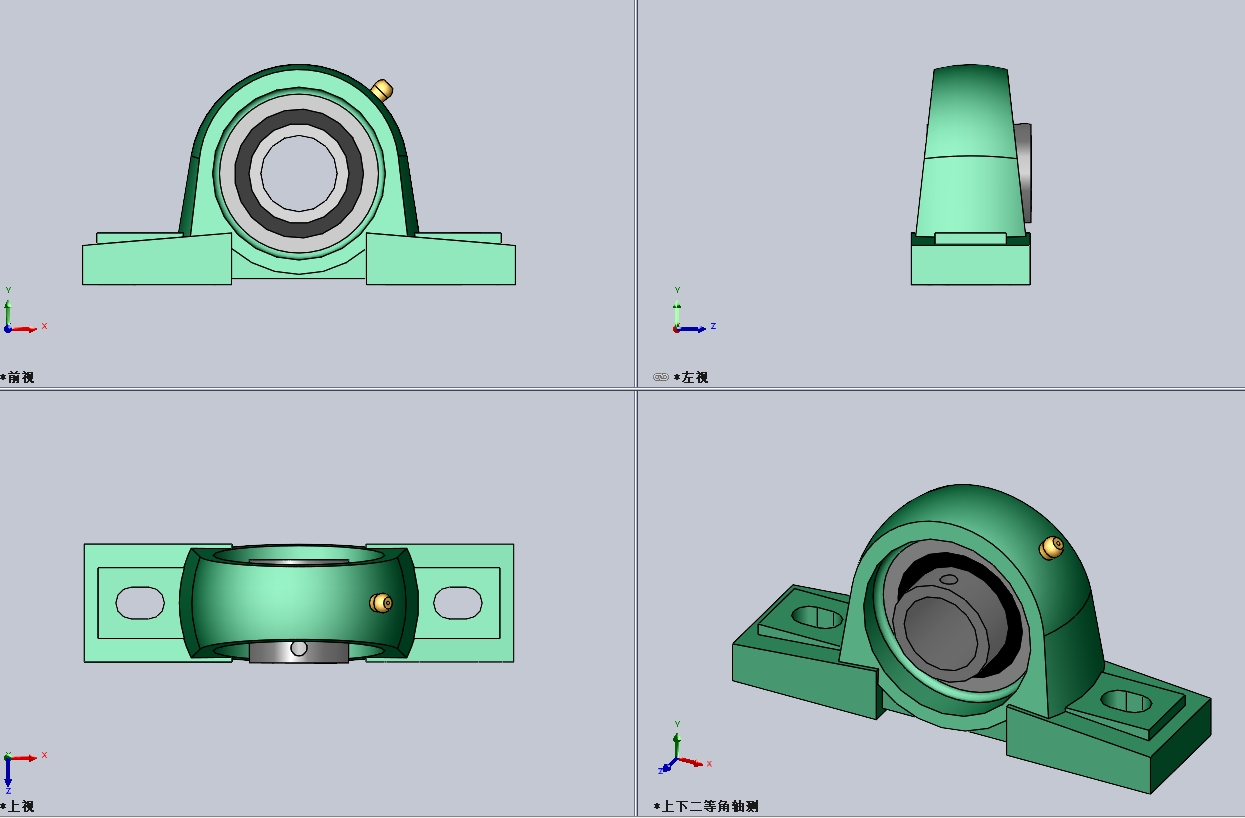Select the right mounting slot in isometric view
This screenshot has width=1245, height=818.
pos(1127,701)
